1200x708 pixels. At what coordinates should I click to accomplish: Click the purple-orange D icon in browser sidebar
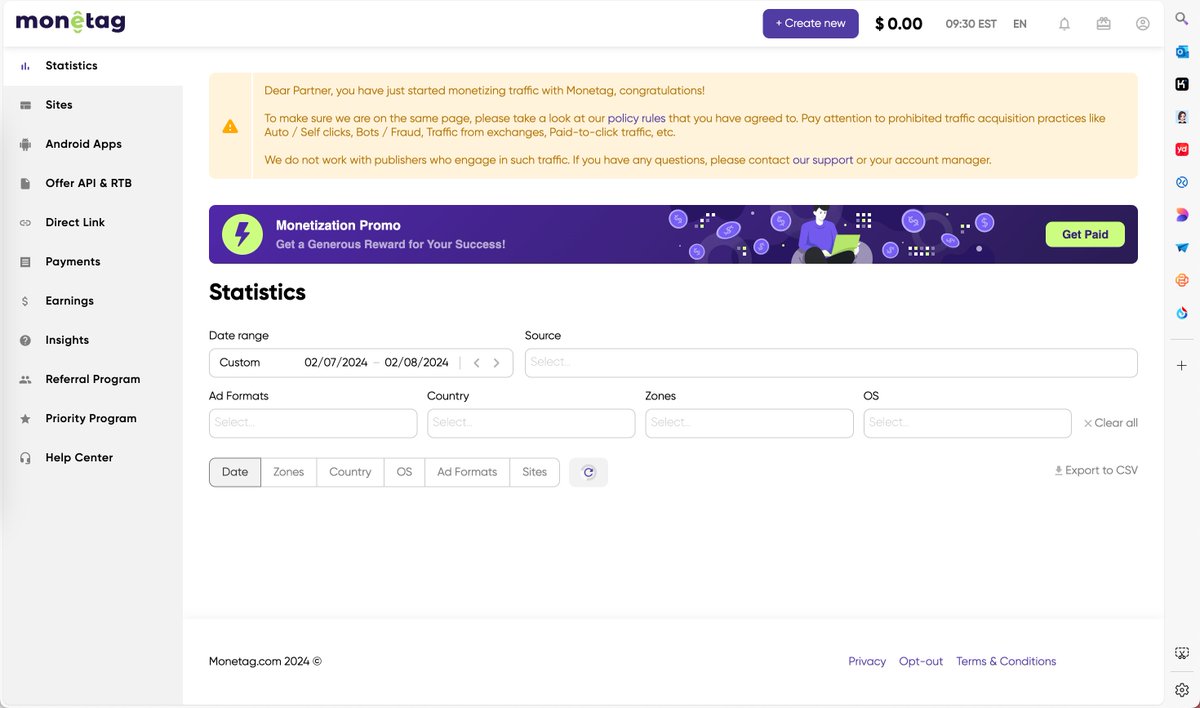click(1182, 215)
